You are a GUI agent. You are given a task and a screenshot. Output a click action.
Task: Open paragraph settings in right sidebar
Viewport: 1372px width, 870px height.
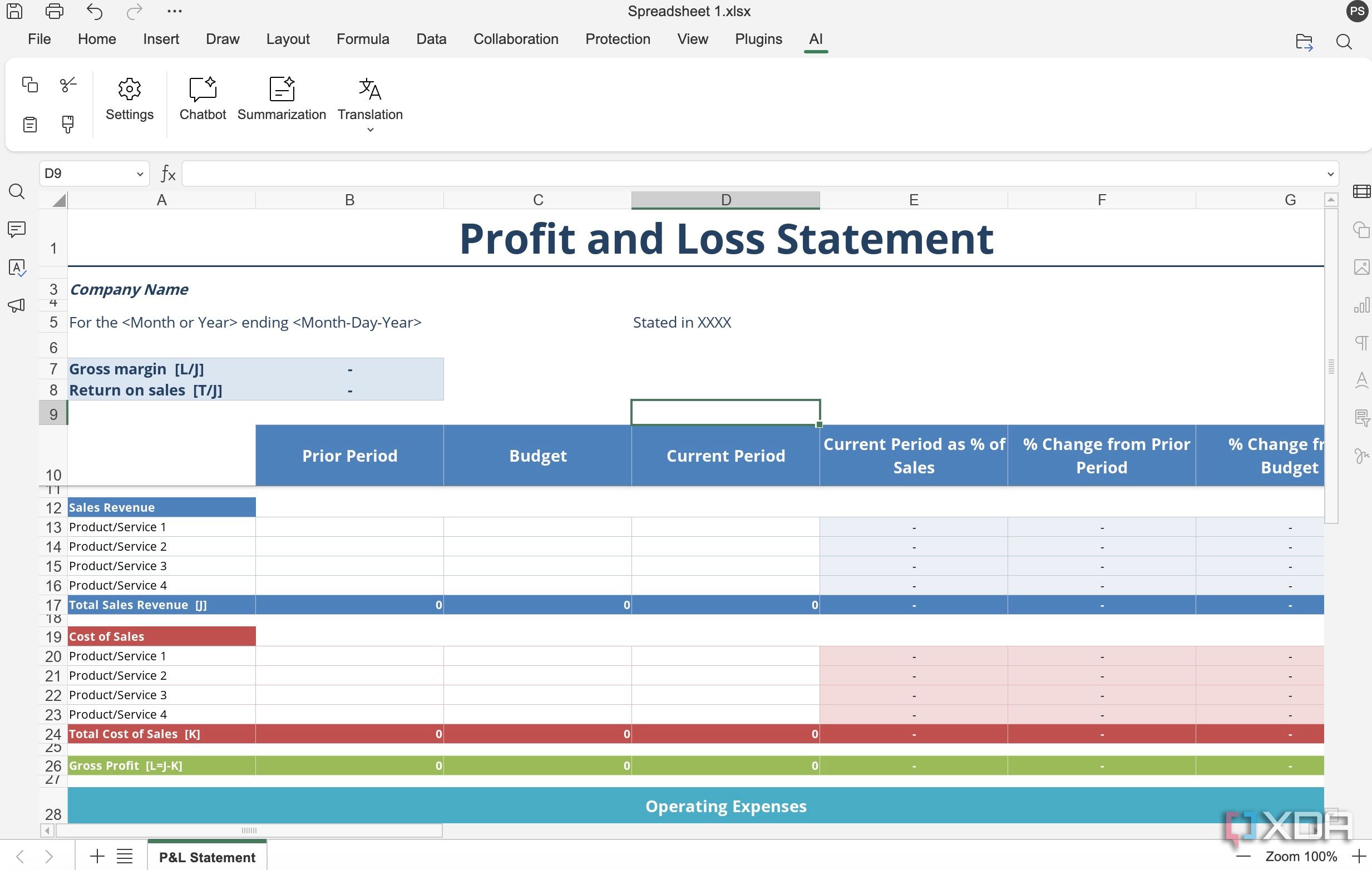1361,343
